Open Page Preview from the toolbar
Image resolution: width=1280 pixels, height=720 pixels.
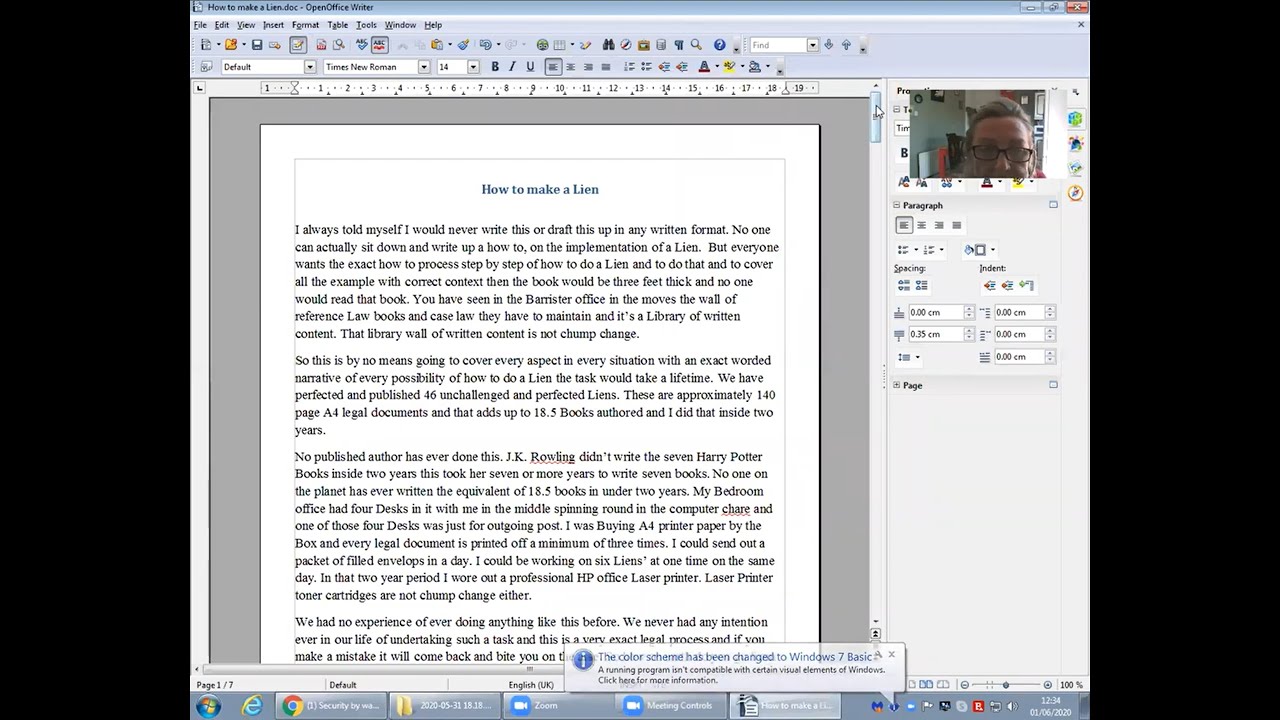click(x=338, y=45)
